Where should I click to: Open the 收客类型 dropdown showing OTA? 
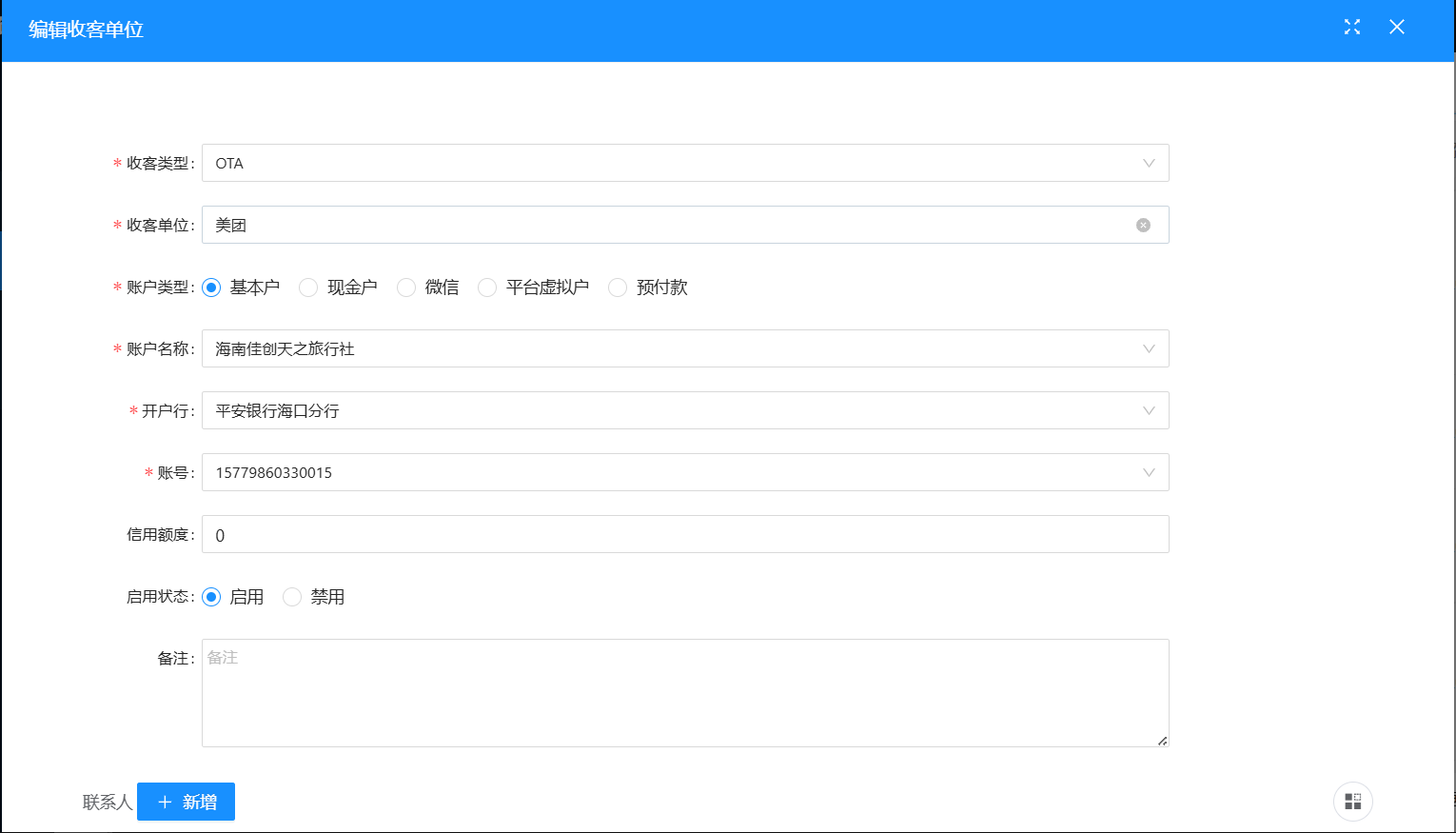[684, 163]
